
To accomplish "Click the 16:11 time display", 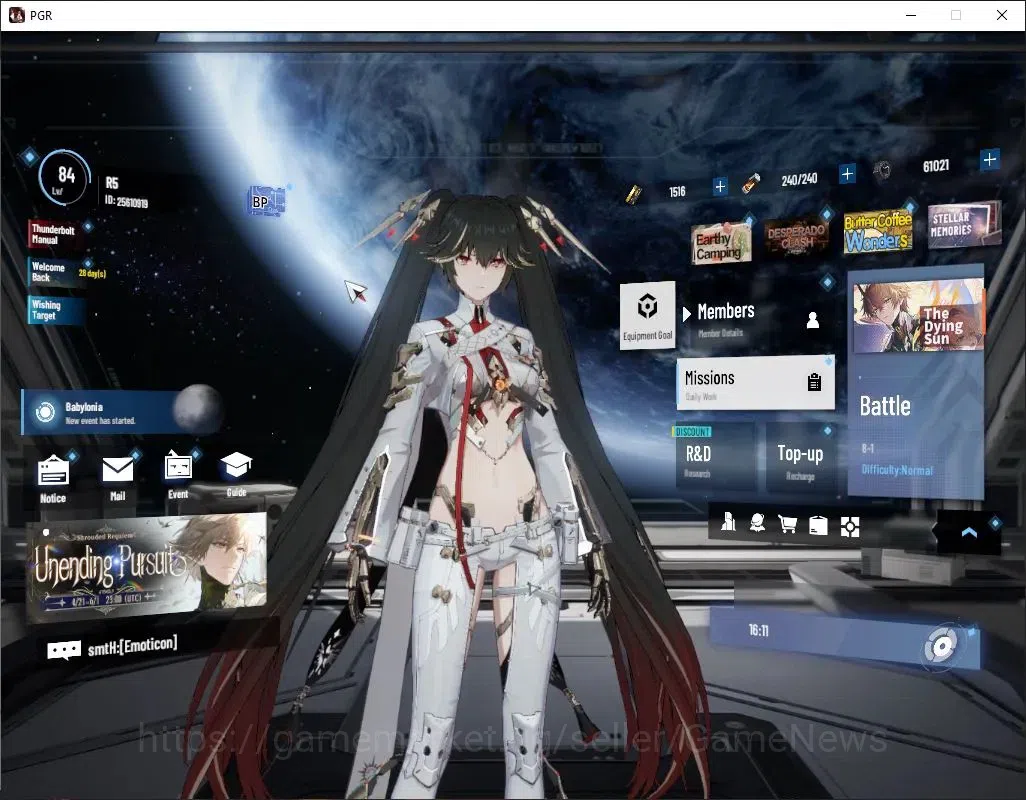I will point(758,630).
